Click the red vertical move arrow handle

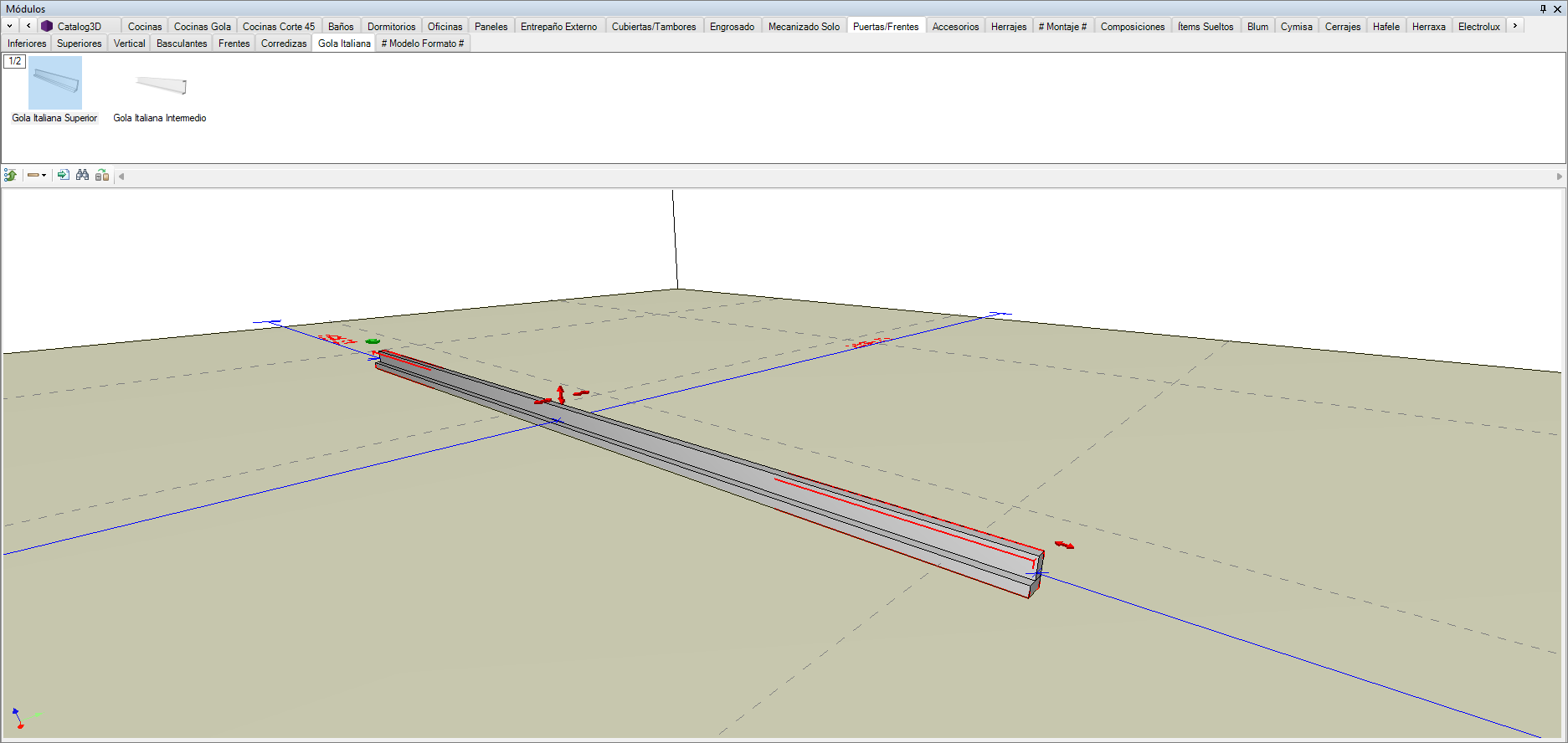pyautogui.click(x=561, y=394)
